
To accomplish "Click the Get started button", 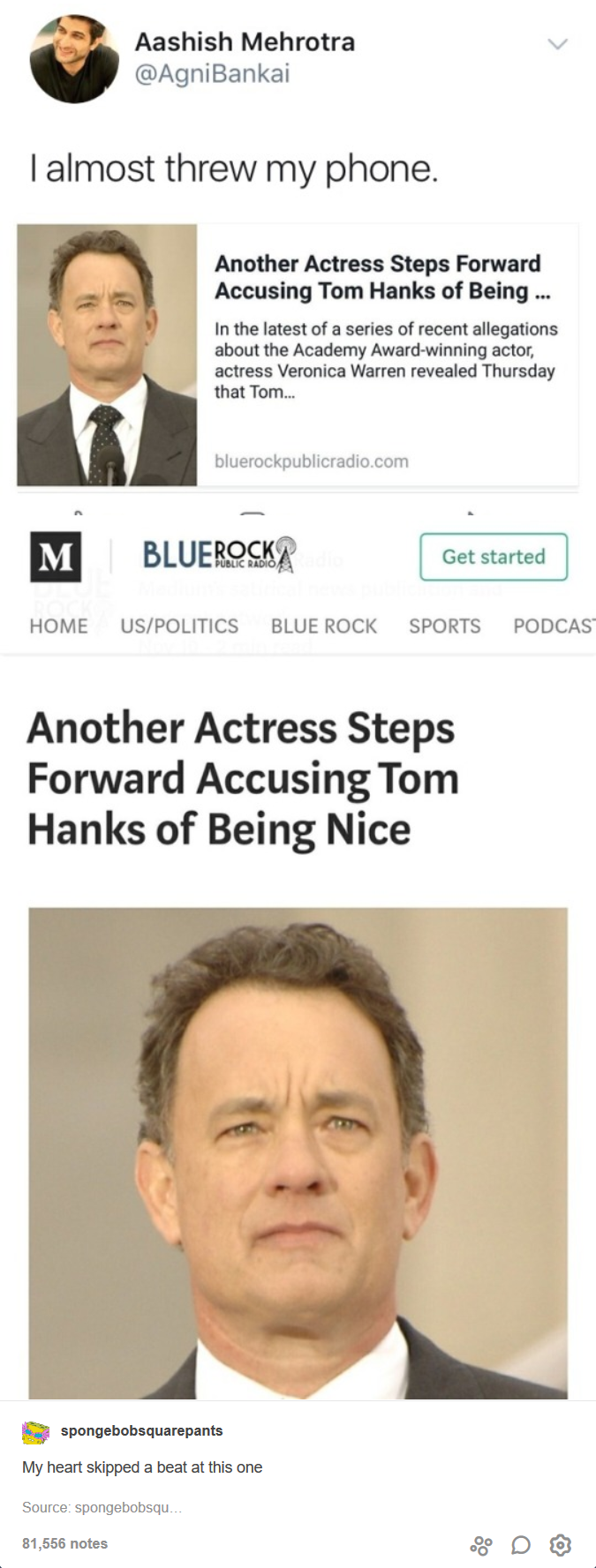I will click(494, 557).
